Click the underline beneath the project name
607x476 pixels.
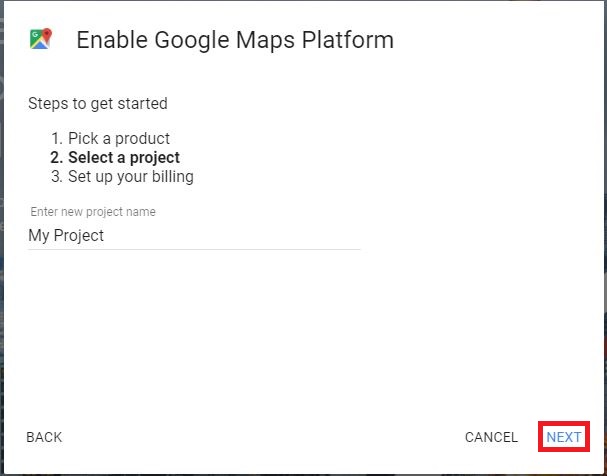194,249
